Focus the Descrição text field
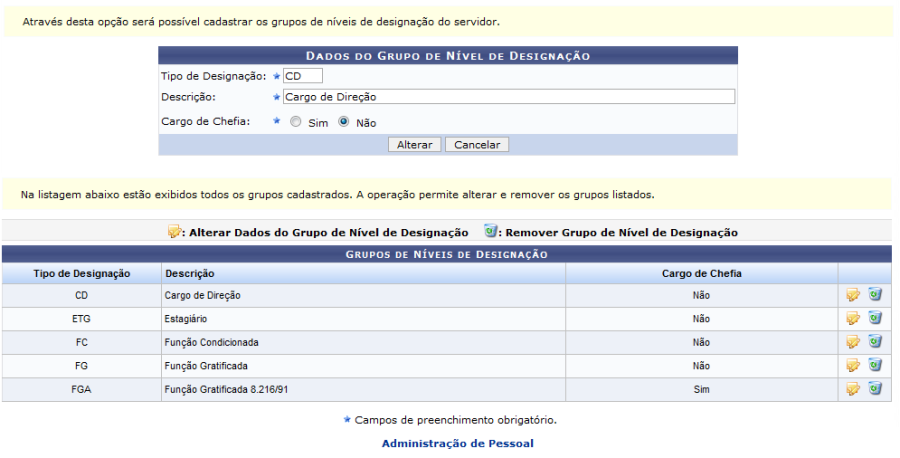This screenshot has height=458, width=900. (508, 97)
